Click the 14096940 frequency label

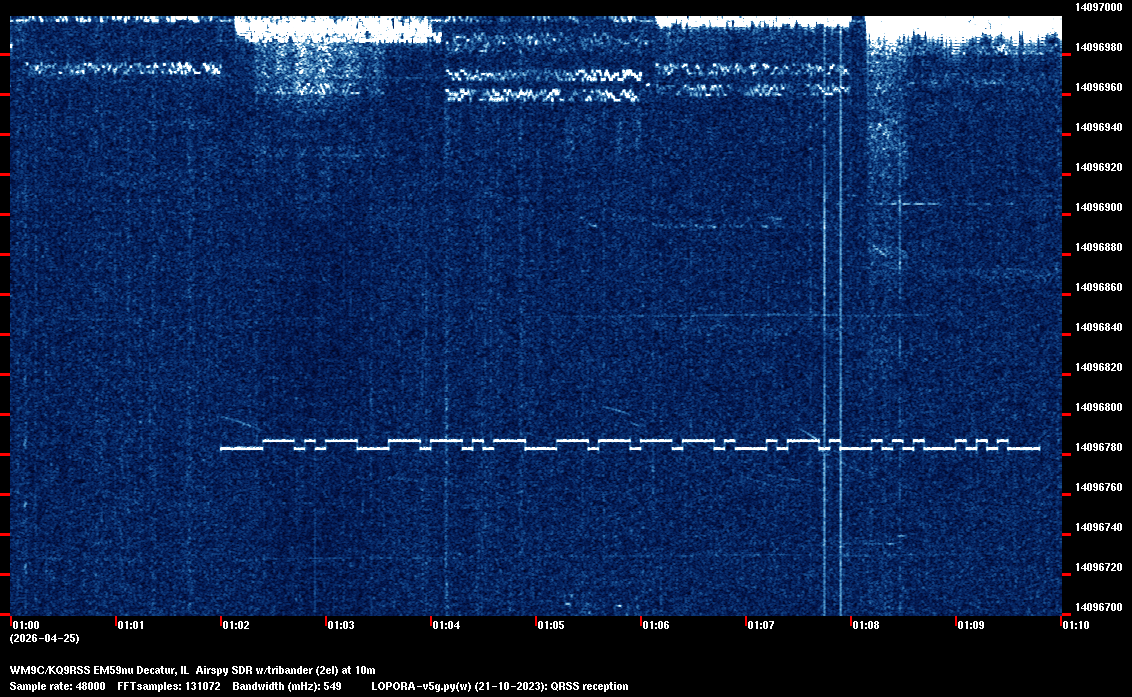point(1099,127)
